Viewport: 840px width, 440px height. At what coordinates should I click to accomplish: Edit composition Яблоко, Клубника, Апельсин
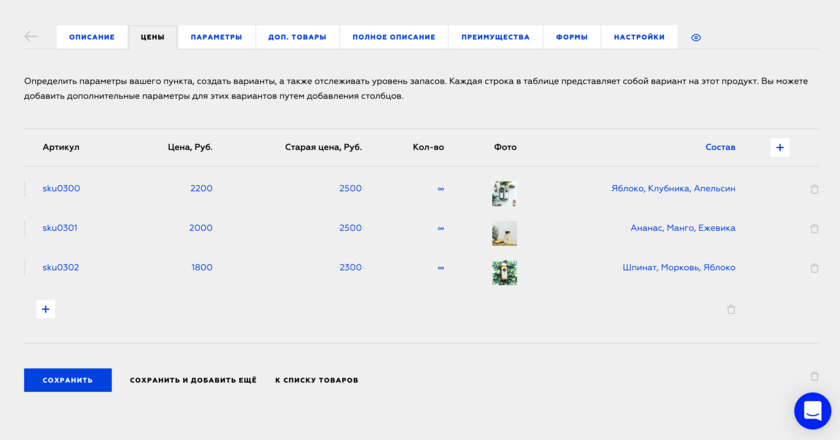tap(673, 188)
